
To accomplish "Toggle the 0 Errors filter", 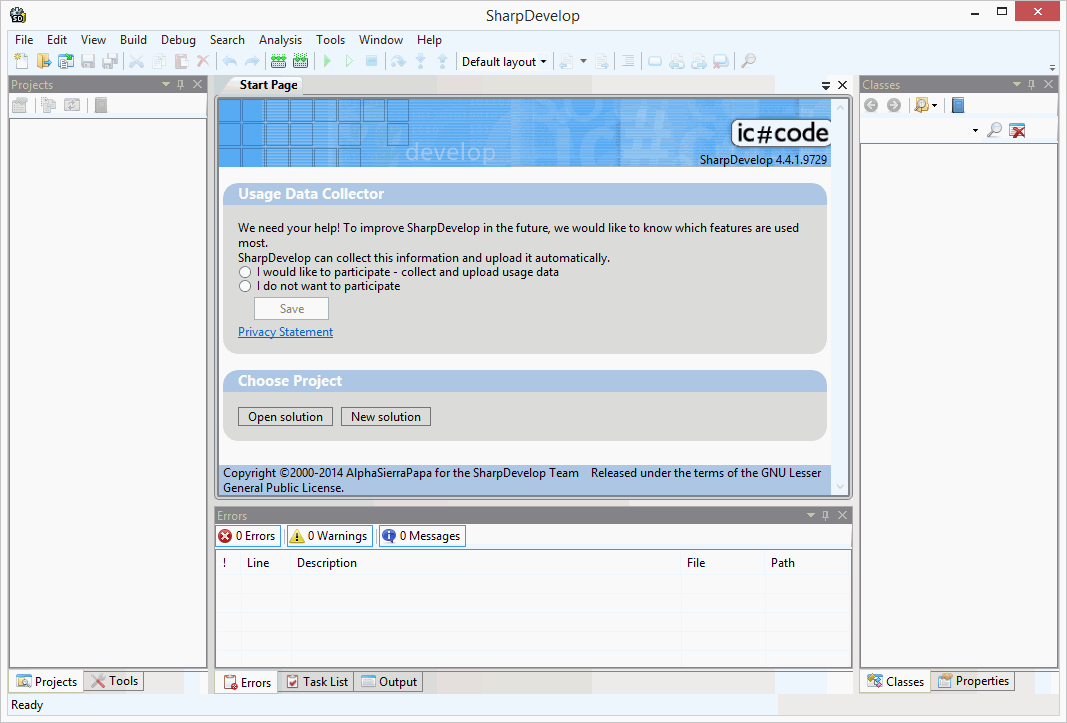I will (248, 536).
